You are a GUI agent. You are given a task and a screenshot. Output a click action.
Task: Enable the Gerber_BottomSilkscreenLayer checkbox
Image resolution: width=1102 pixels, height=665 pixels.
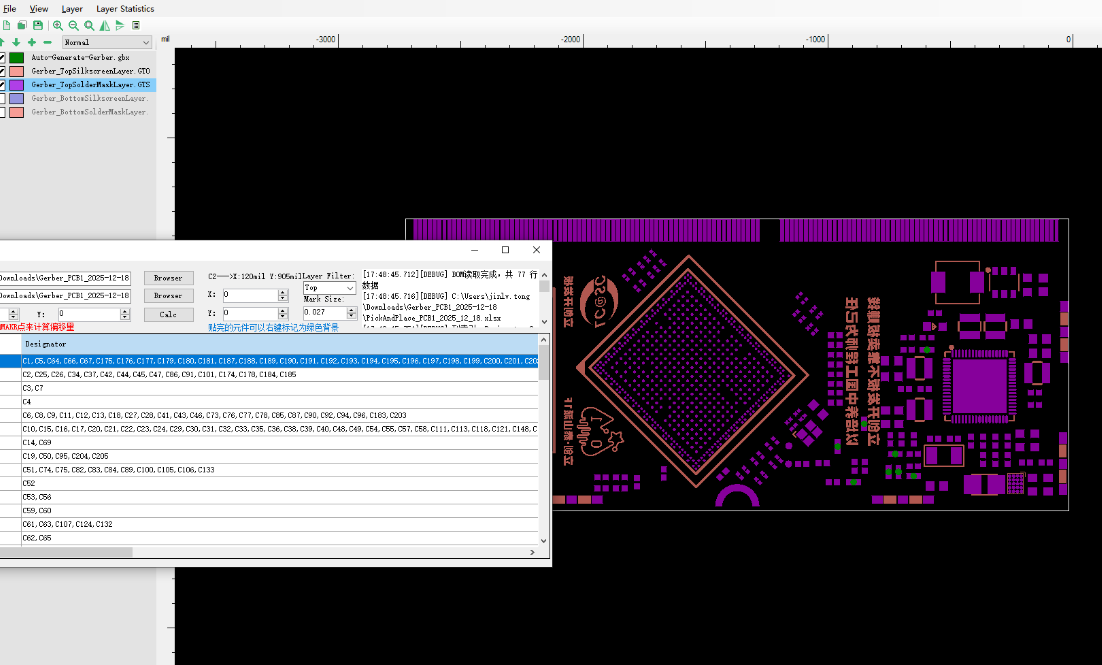2,99
